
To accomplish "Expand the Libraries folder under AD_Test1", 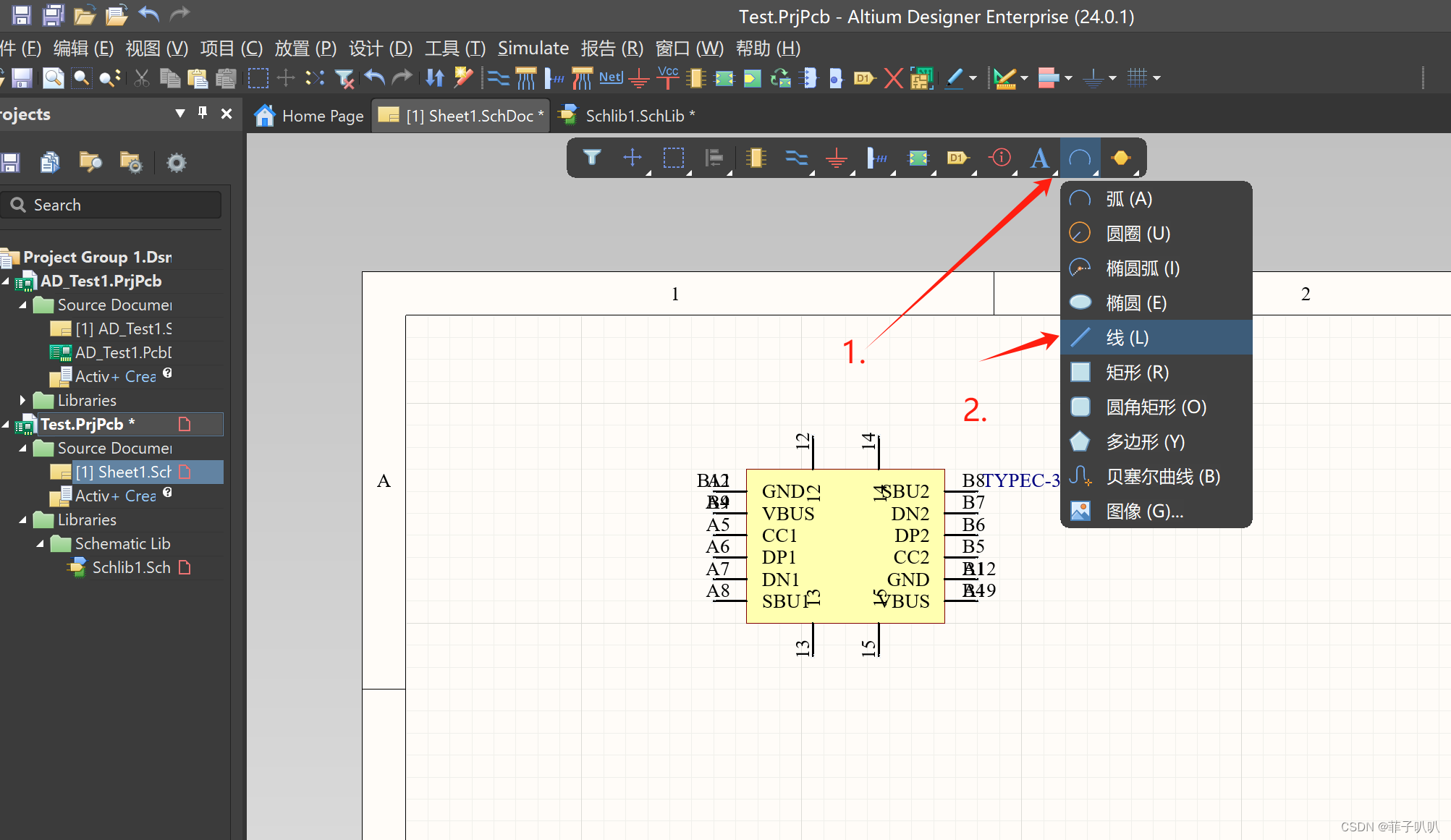I will 22,400.
